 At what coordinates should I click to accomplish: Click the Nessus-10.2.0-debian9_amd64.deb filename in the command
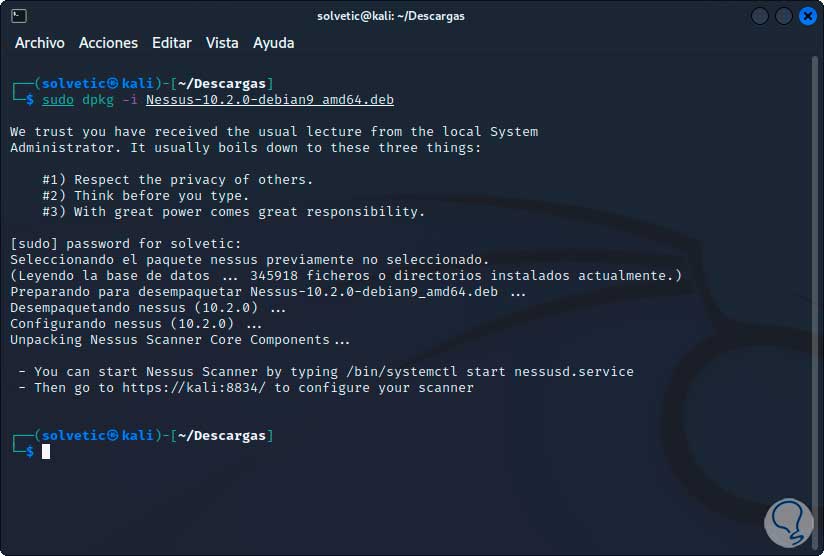pos(270,100)
